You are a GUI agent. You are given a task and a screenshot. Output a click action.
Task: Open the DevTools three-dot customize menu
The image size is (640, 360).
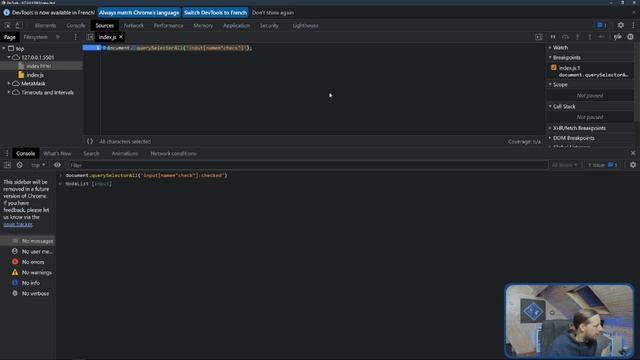tap(633, 25)
